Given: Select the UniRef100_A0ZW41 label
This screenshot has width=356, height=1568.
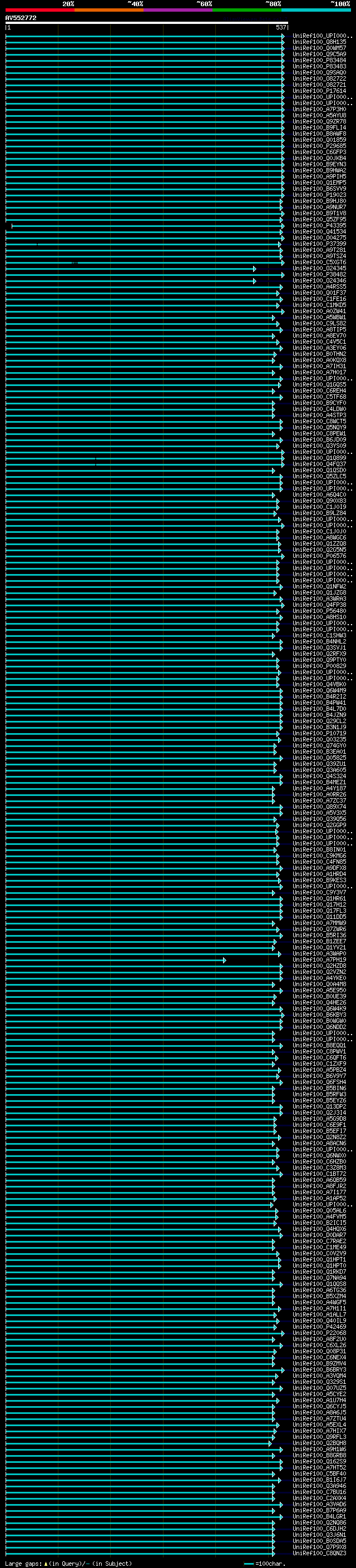Looking at the screenshot, I should (319, 311).
